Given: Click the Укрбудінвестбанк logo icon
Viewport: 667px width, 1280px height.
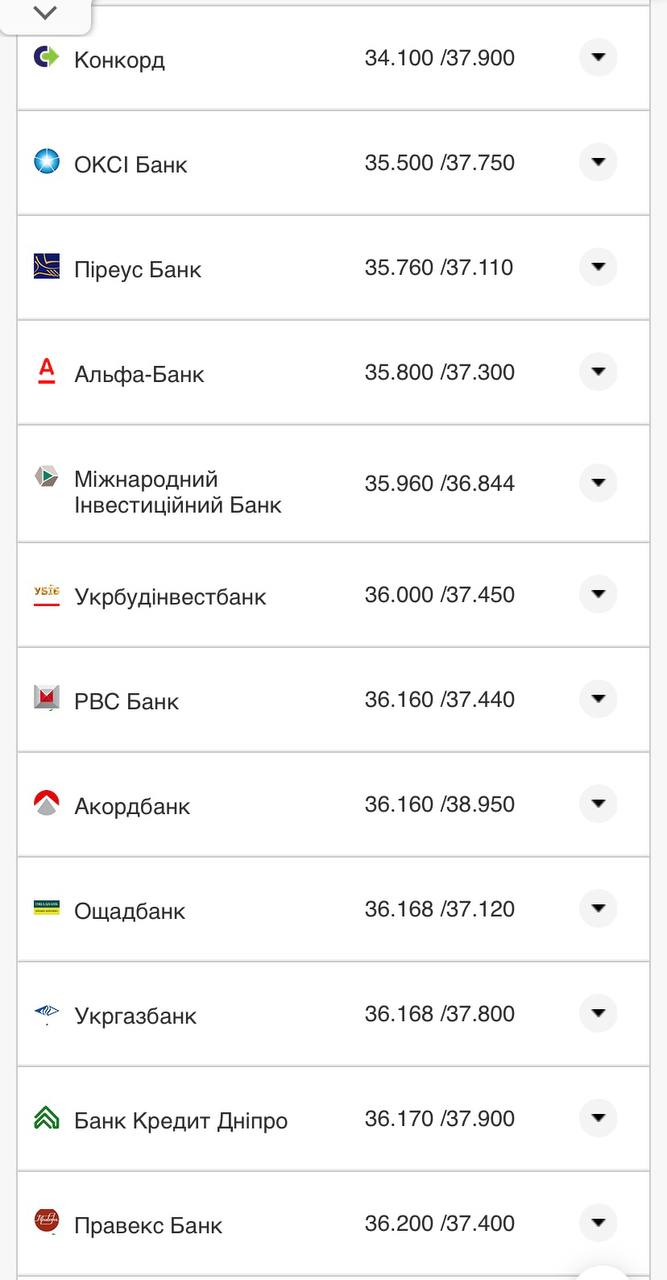Looking at the screenshot, I should pos(46,595).
